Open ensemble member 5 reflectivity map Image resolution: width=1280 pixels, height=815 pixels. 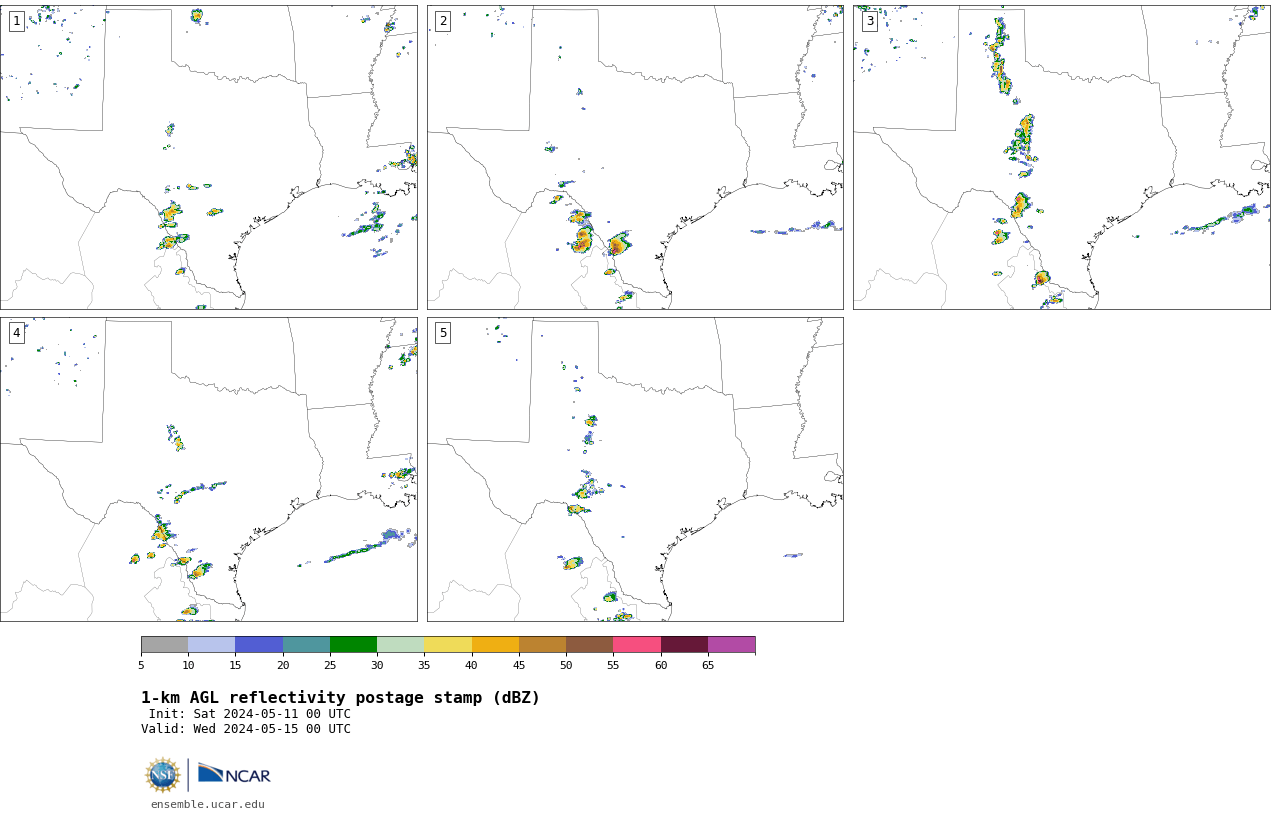click(x=635, y=469)
